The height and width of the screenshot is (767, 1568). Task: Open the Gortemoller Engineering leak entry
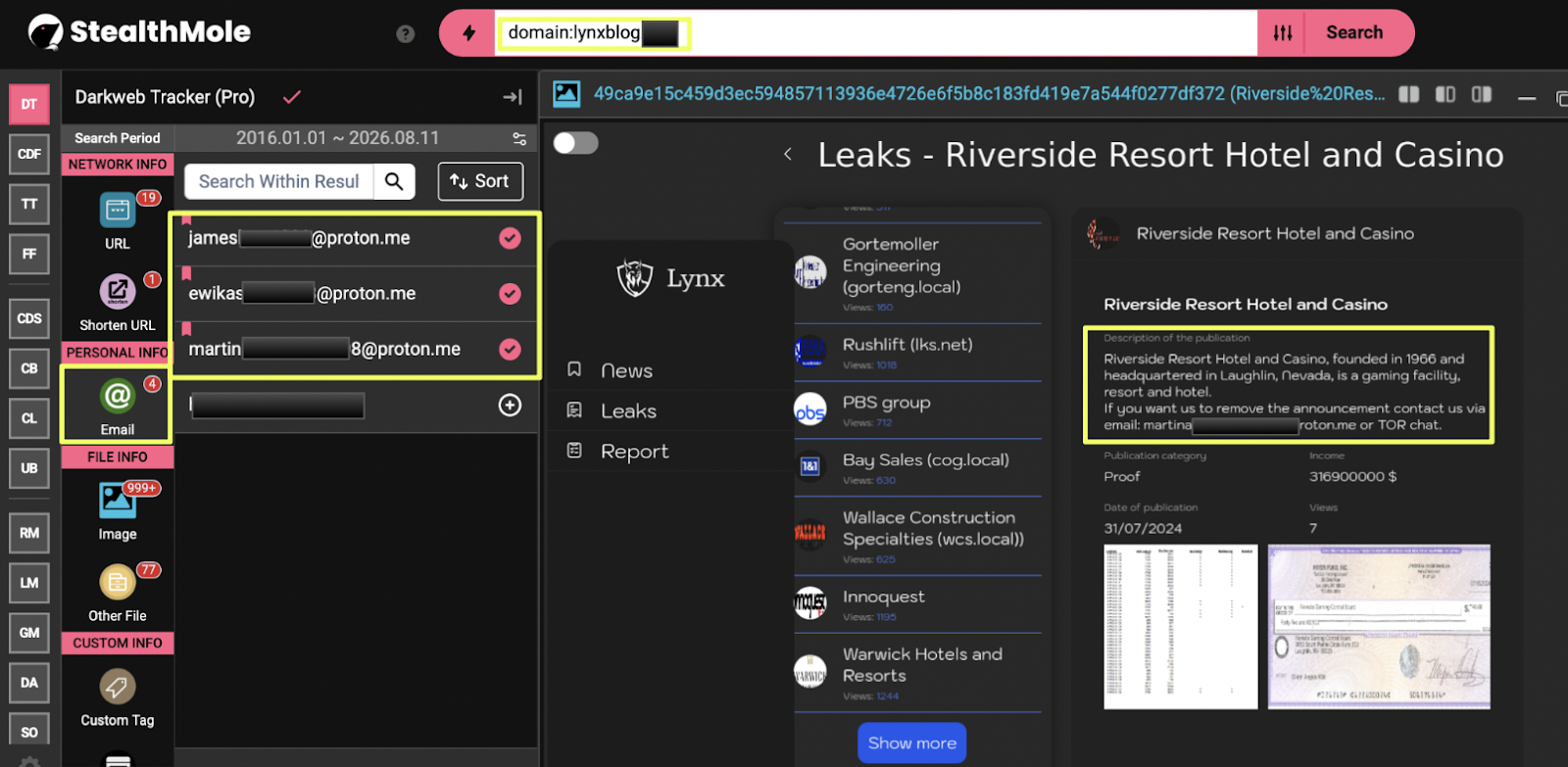pyautogui.click(x=917, y=274)
